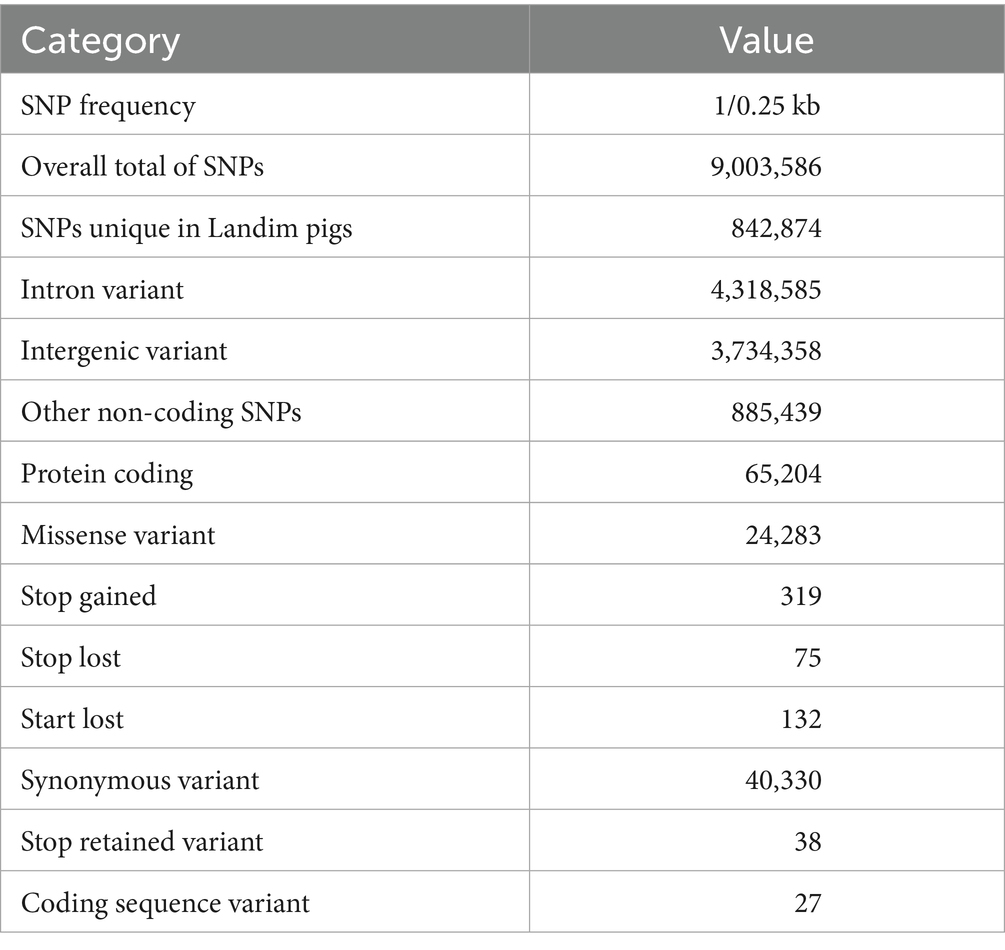Click the Value column header
1005x950 pixels.
click(x=767, y=40)
